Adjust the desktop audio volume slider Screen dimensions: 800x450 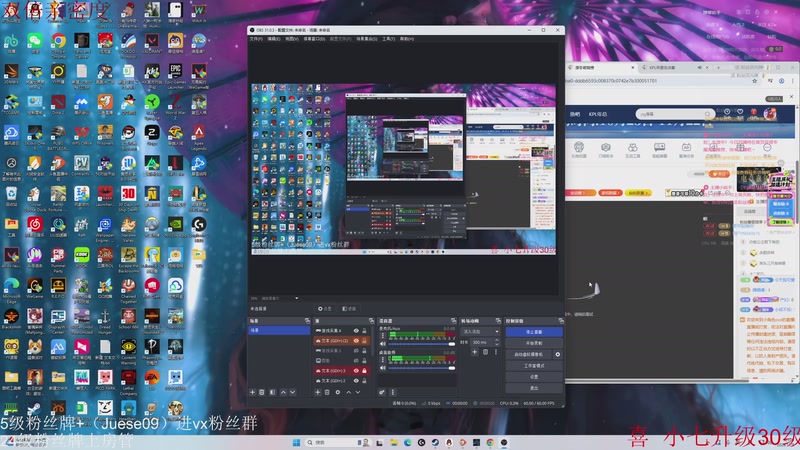[x=421, y=368]
